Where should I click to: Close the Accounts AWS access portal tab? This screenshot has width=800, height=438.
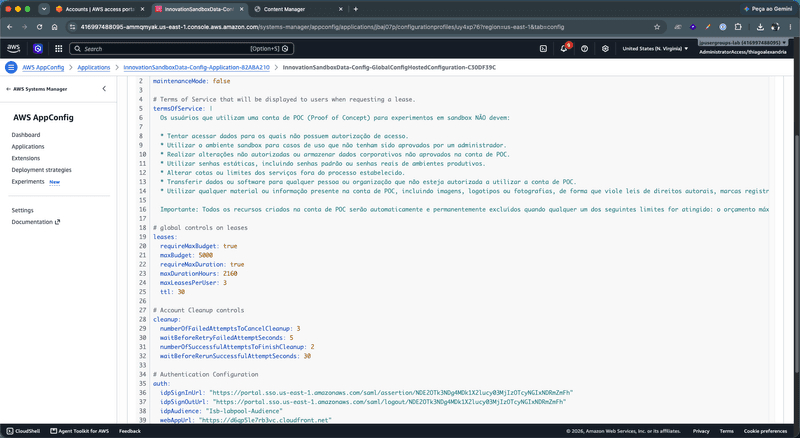142,9
